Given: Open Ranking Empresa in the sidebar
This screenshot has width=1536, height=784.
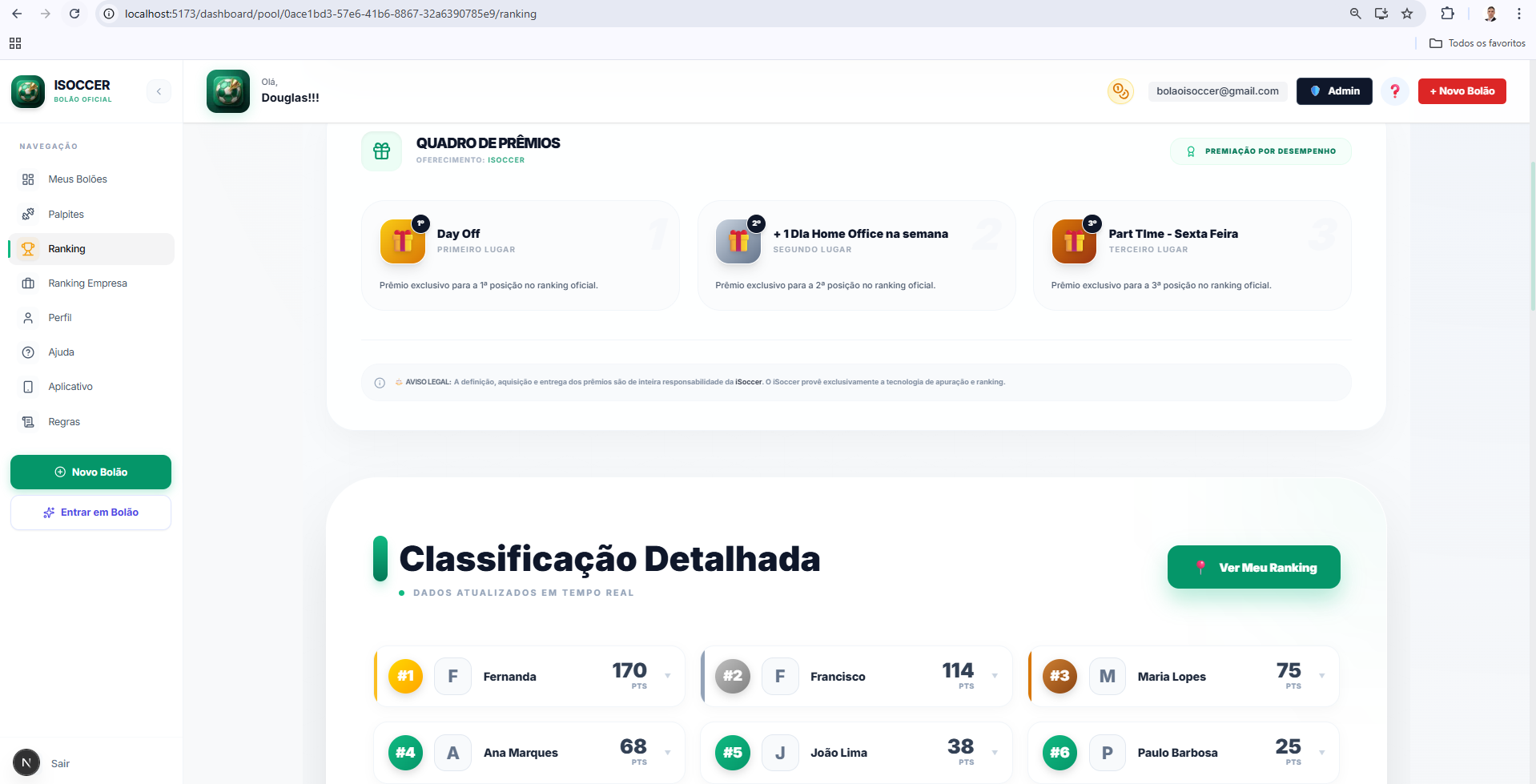Looking at the screenshot, I should click(x=87, y=283).
